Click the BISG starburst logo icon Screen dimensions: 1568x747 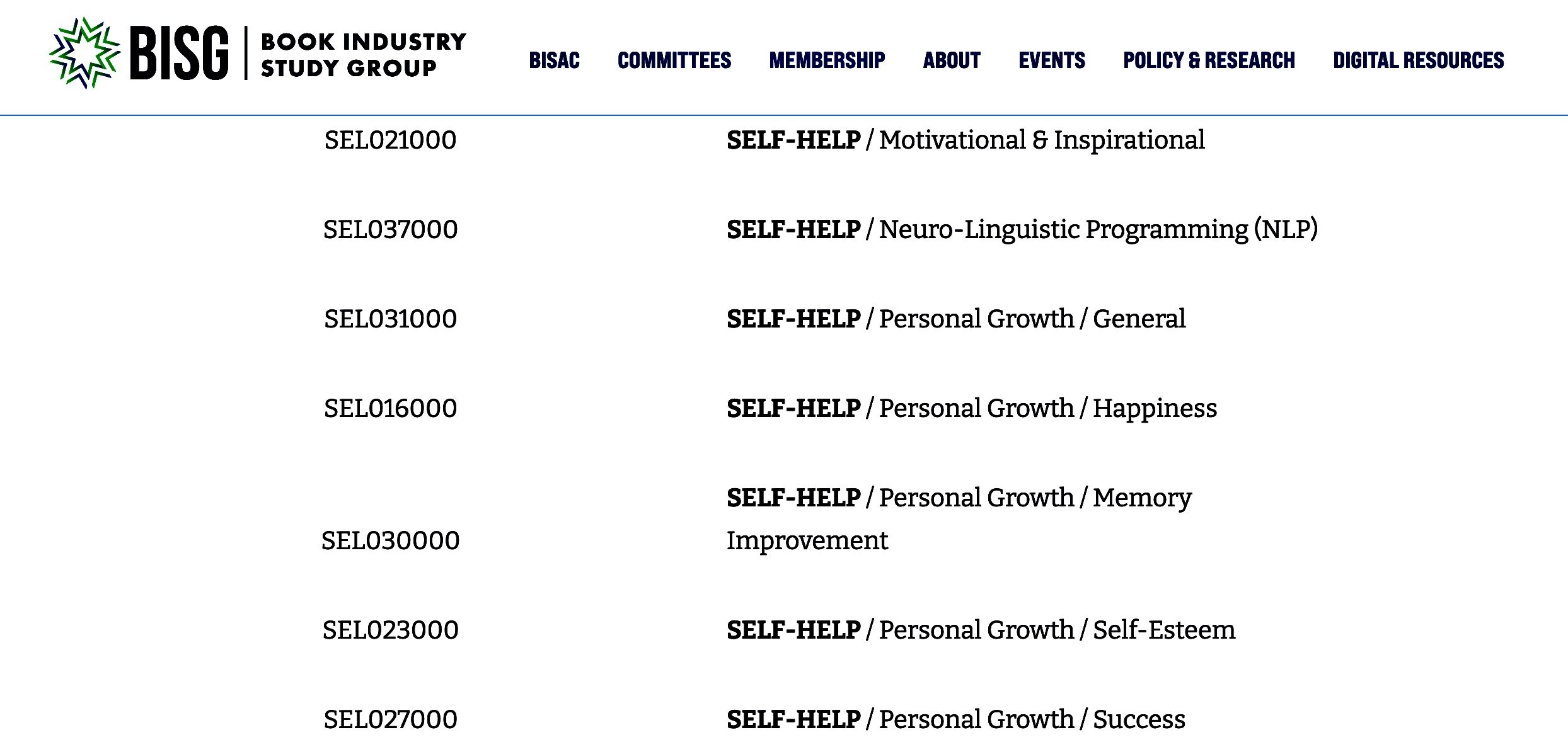pos(84,53)
